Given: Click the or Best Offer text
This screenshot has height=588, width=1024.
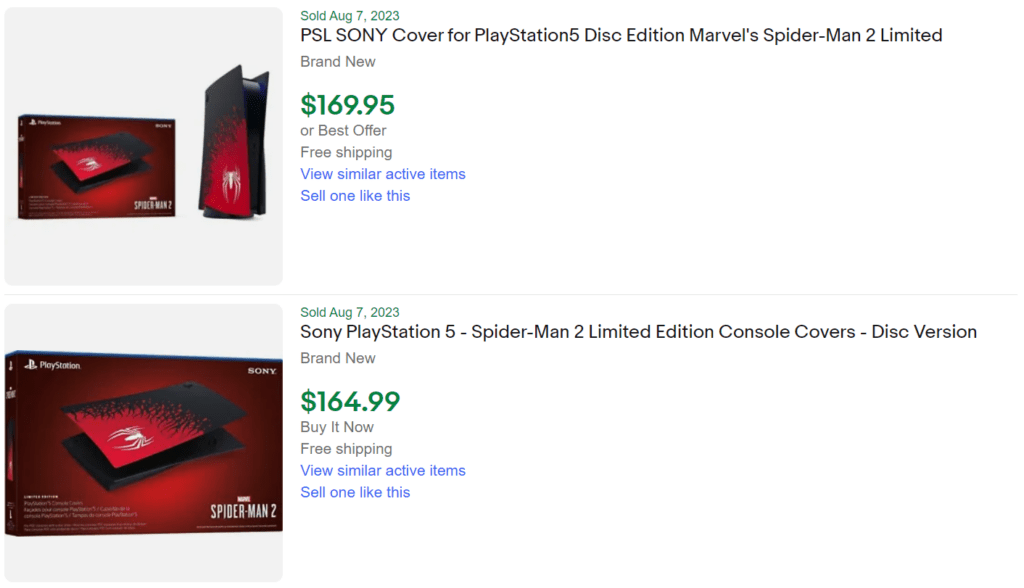Looking at the screenshot, I should tap(345, 130).
